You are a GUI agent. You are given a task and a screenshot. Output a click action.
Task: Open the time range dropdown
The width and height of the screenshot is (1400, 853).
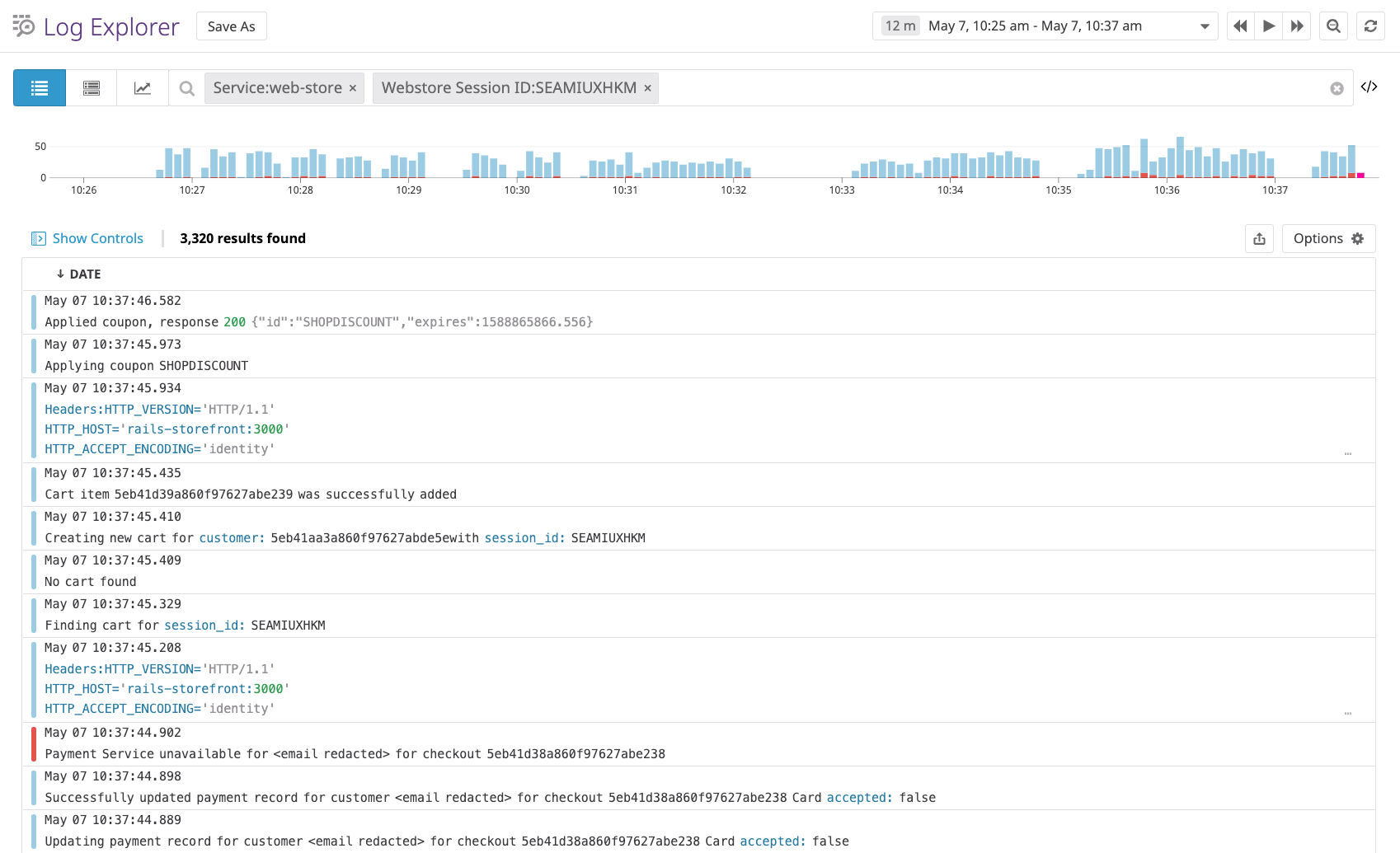click(x=1205, y=26)
